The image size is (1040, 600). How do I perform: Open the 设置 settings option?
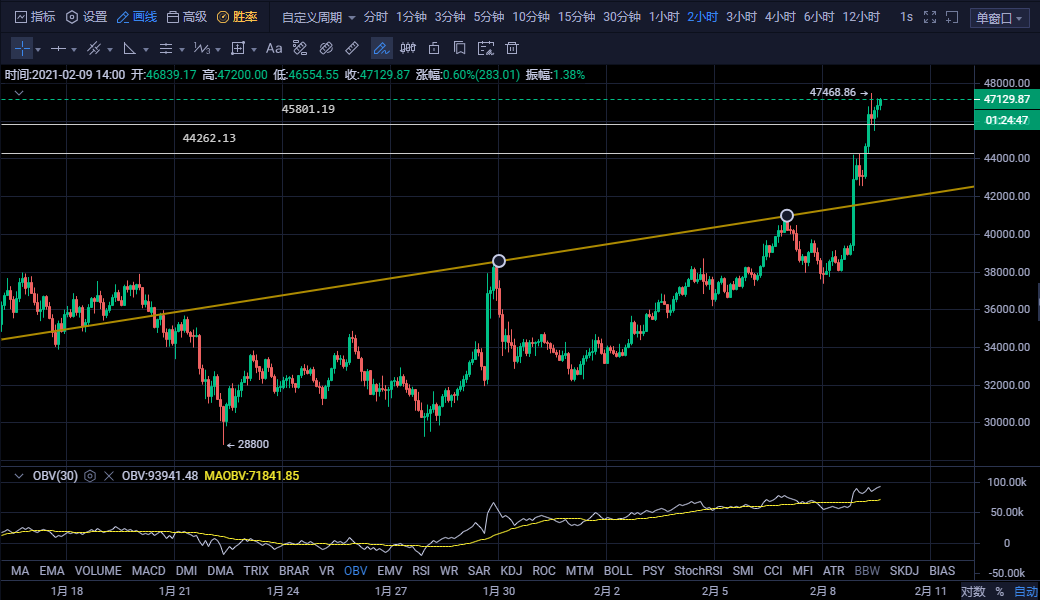pos(87,17)
